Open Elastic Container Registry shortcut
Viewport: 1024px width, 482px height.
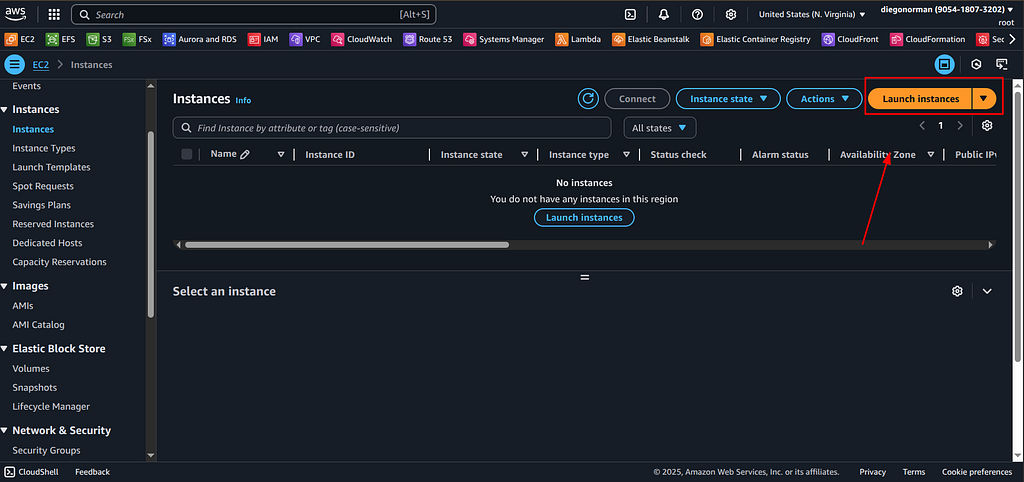(756, 39)
